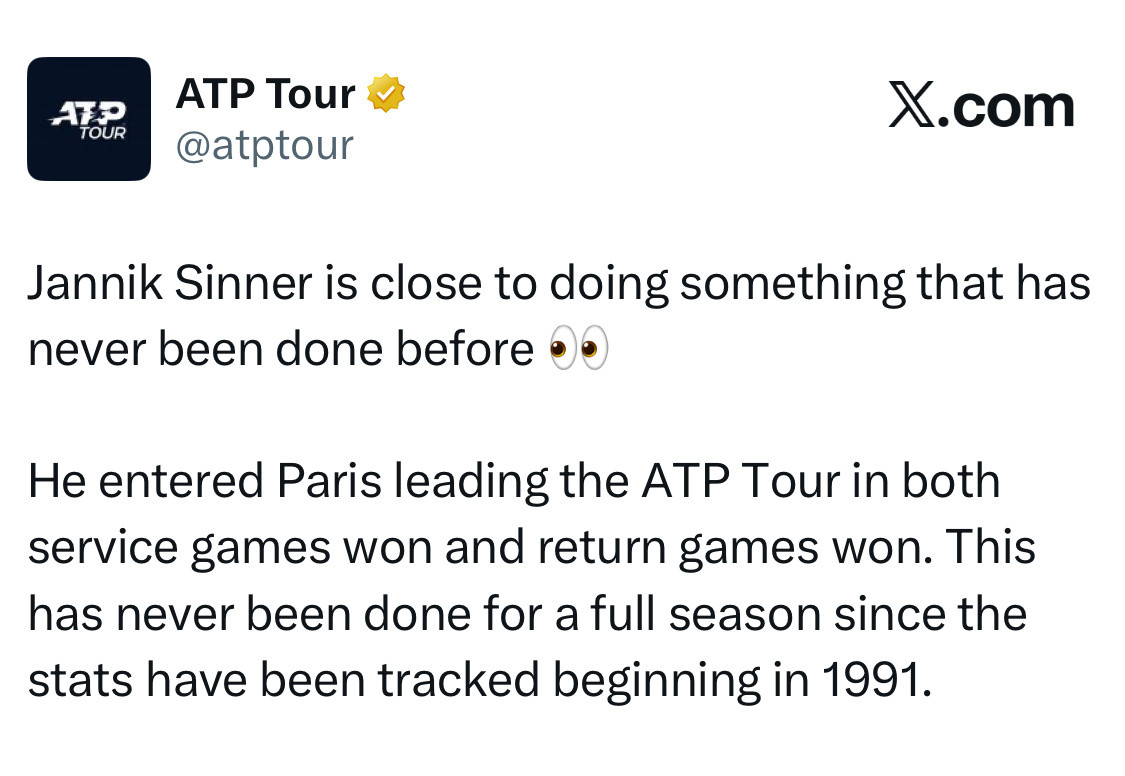Click the eyes emoji in the tweet
Viewport: 1125px width, 776px height.
point(579,350)
